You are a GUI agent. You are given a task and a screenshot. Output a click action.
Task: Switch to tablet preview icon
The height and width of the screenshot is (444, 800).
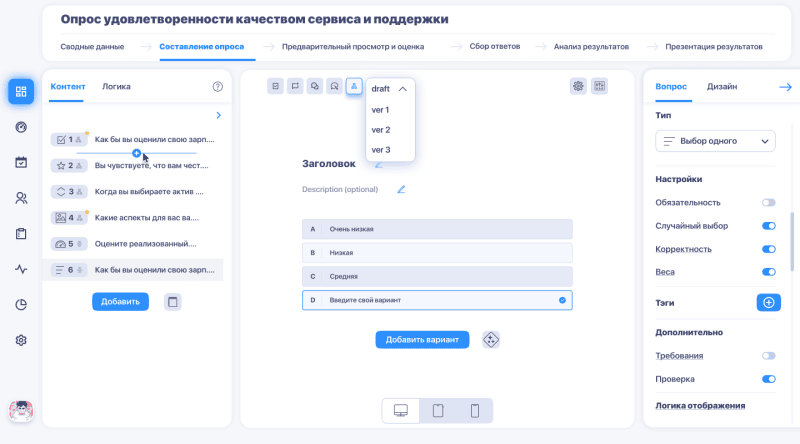(438, 411)
